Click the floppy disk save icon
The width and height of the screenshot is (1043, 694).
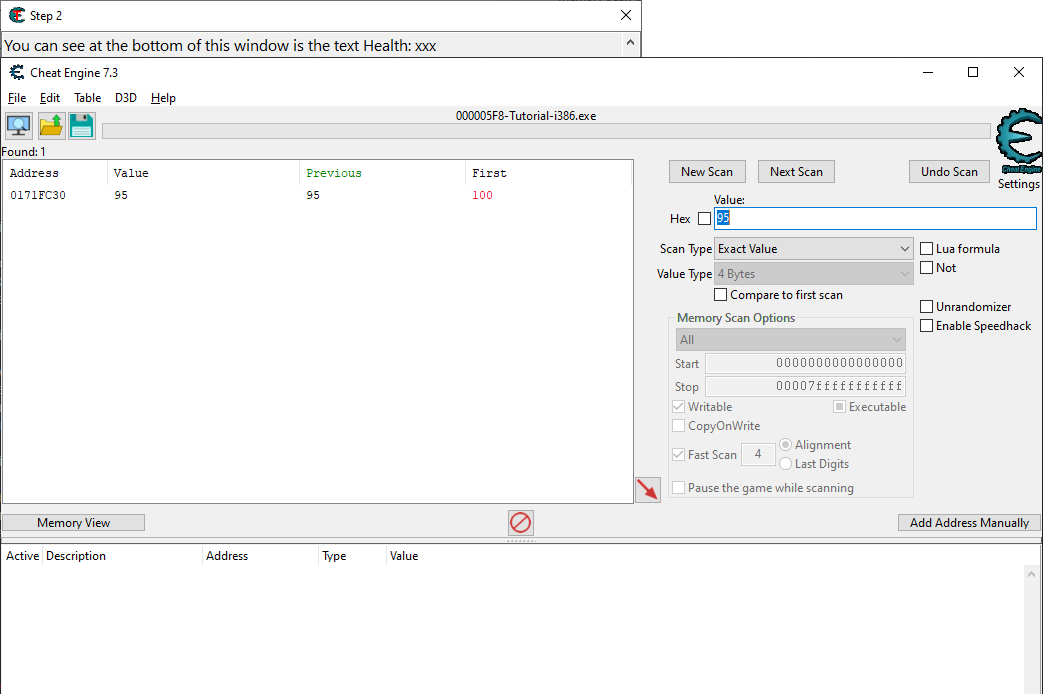(82, 126)
